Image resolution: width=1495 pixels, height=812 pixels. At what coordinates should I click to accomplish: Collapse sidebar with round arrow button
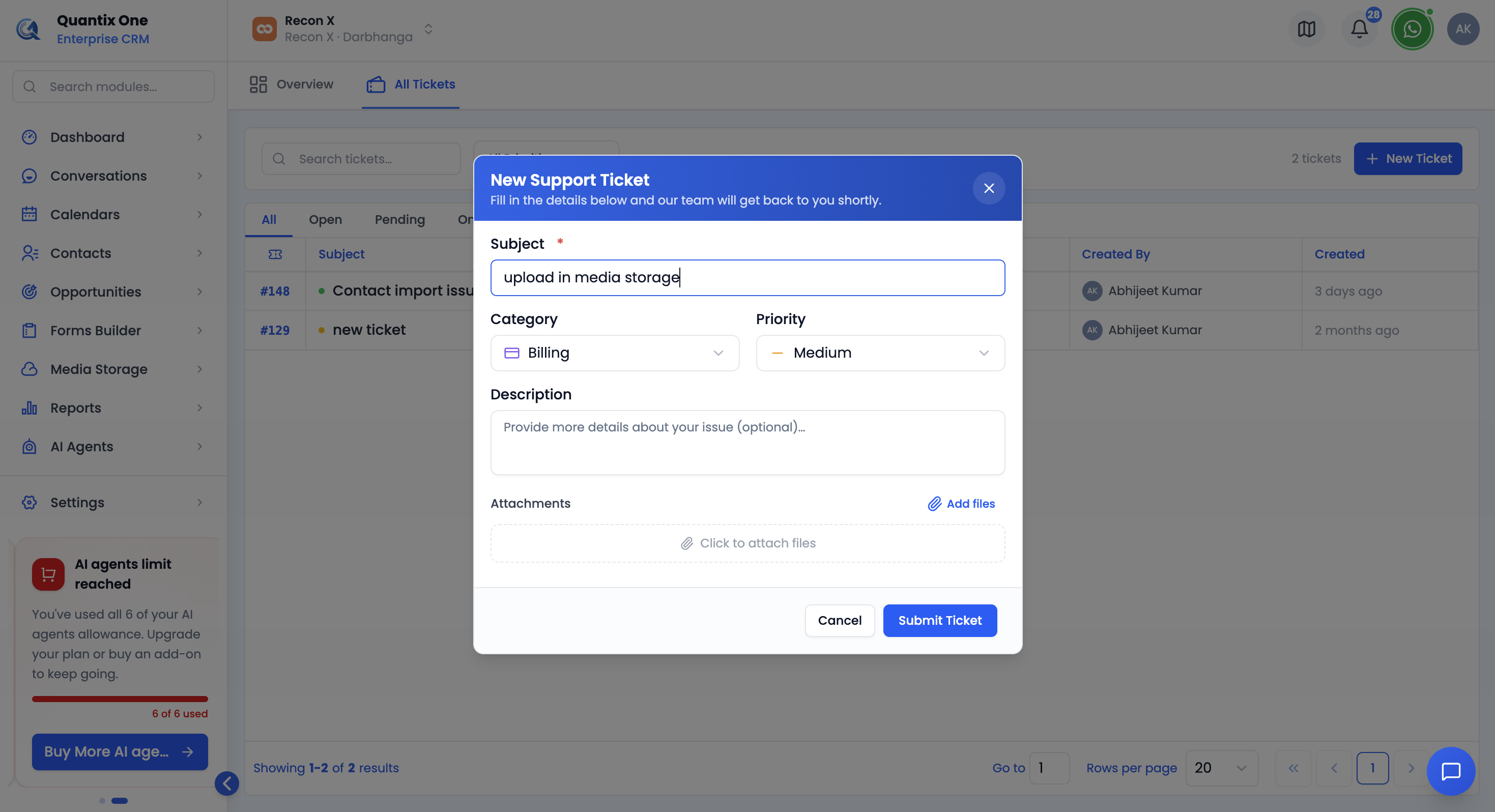226,784
